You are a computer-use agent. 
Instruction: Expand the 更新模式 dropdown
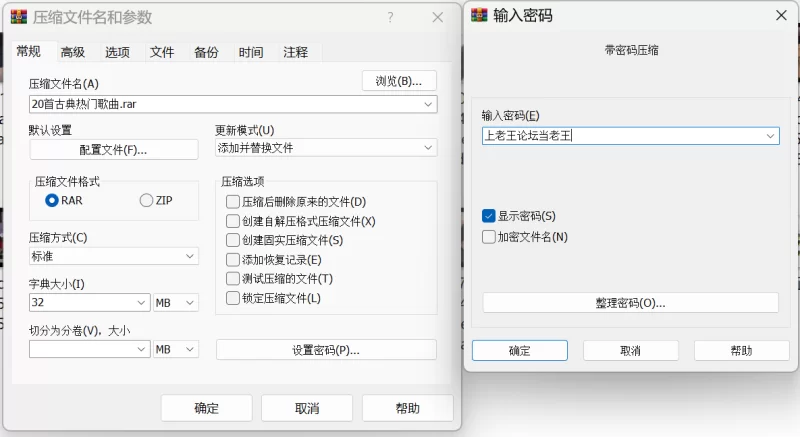pos(429,148)
